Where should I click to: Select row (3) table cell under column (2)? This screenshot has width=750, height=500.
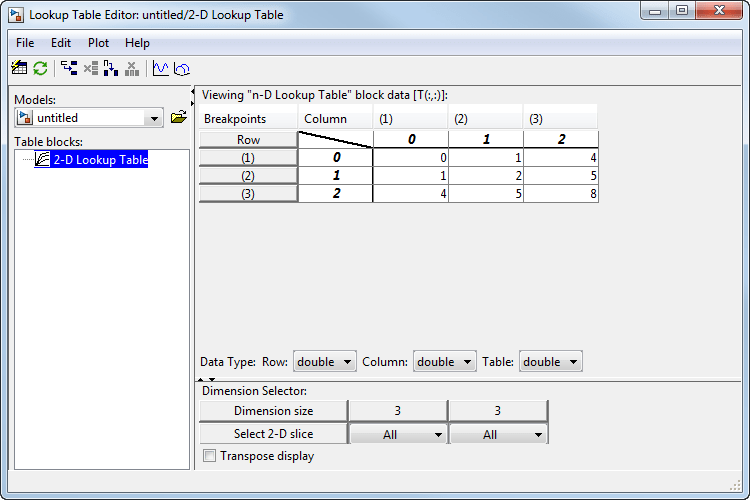486,194
